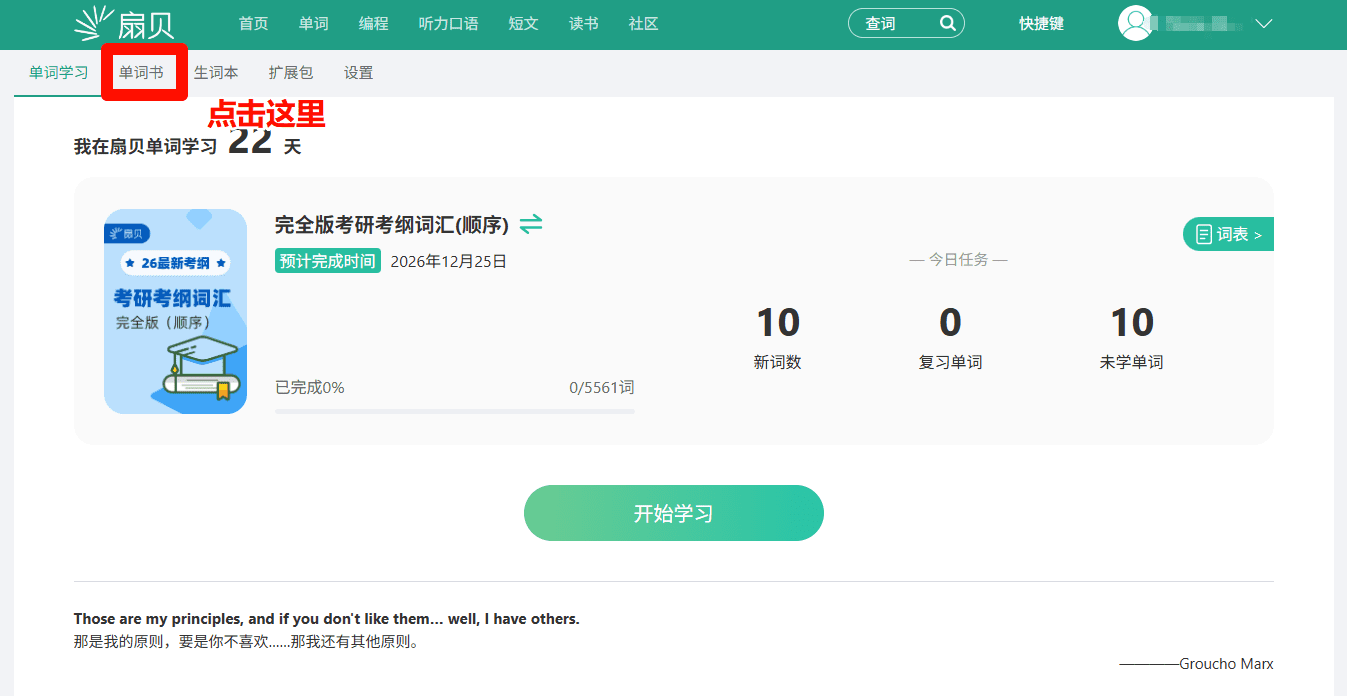Viewport: 1347px width, 696px height.
Task: Open the 读书 nav item
Action: pyautogui.click(x=584, y=24)
